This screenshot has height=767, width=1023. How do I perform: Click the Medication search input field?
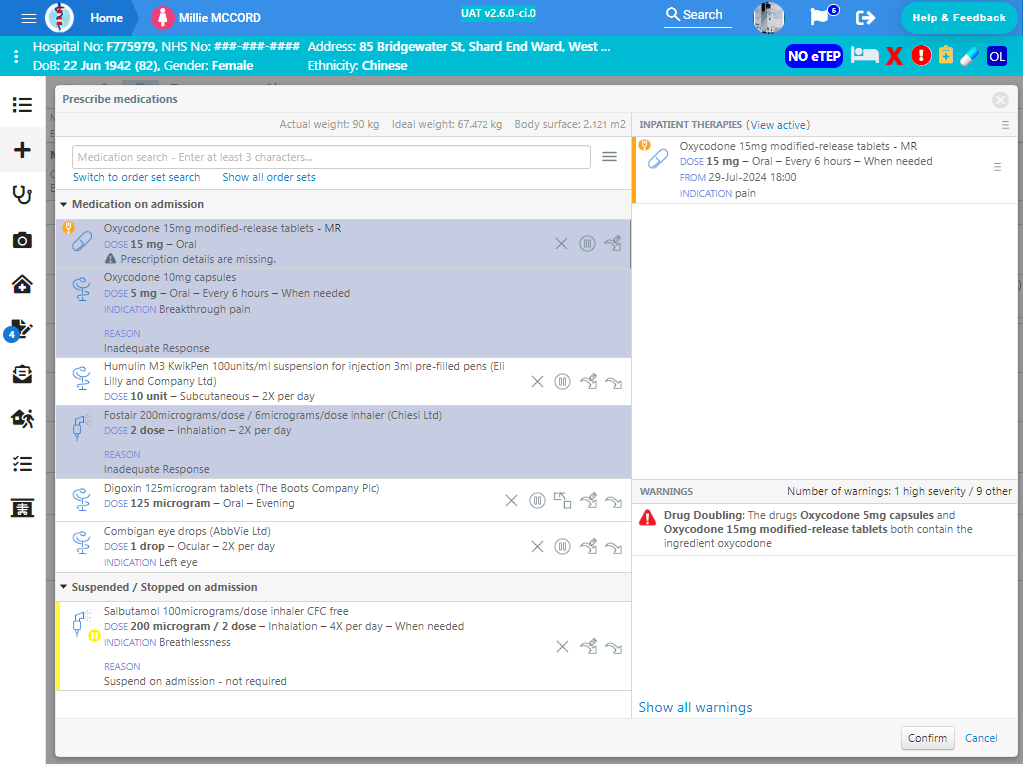pos(331,157)
